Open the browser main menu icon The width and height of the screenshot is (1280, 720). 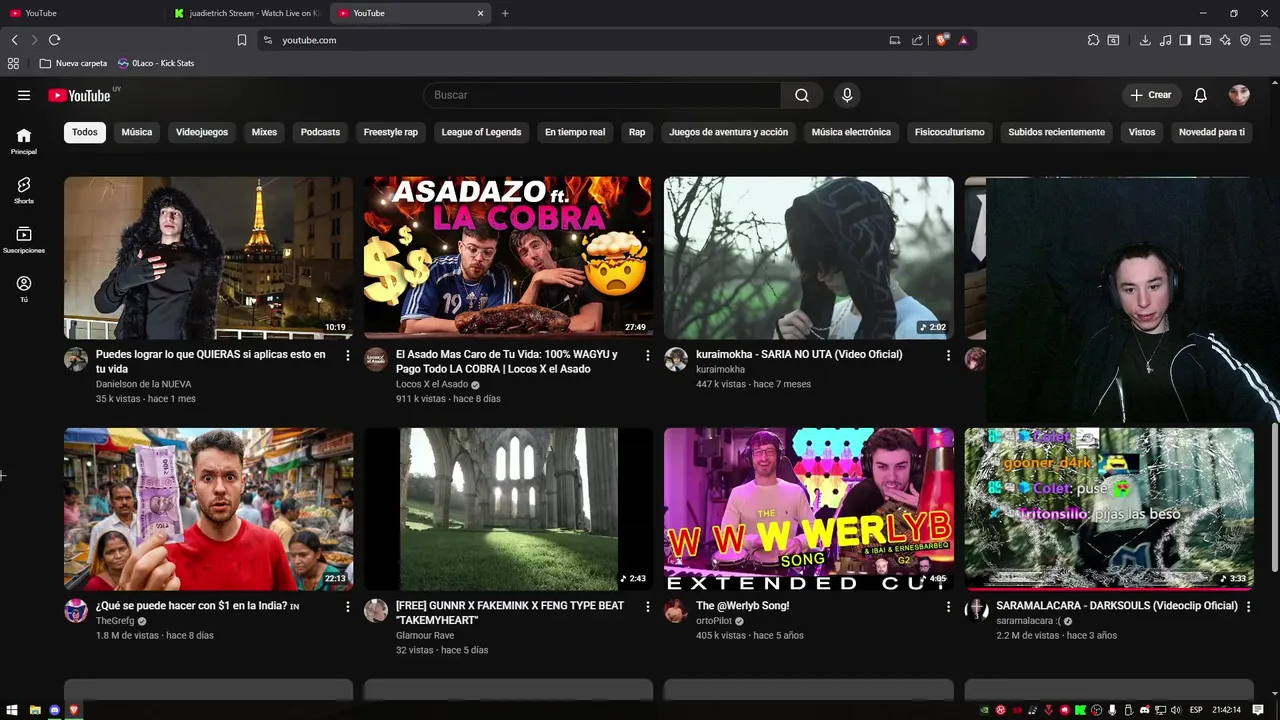(1266, 40)
